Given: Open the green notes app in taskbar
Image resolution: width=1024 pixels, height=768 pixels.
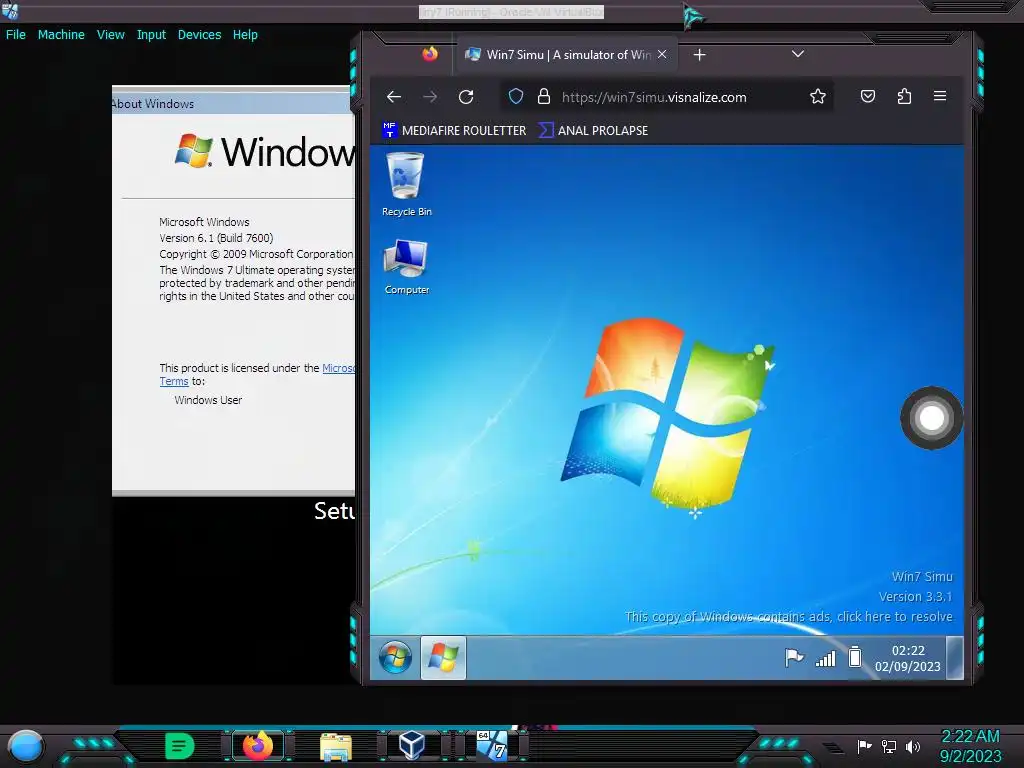Looking at the screenshot, I should (180, 746).
